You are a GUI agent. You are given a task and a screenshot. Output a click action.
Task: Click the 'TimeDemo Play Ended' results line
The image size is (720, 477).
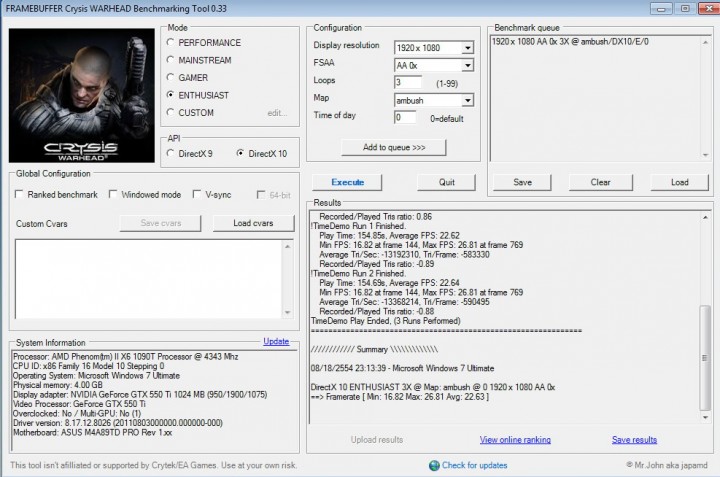pyautogui.click(x=386, y=321)
